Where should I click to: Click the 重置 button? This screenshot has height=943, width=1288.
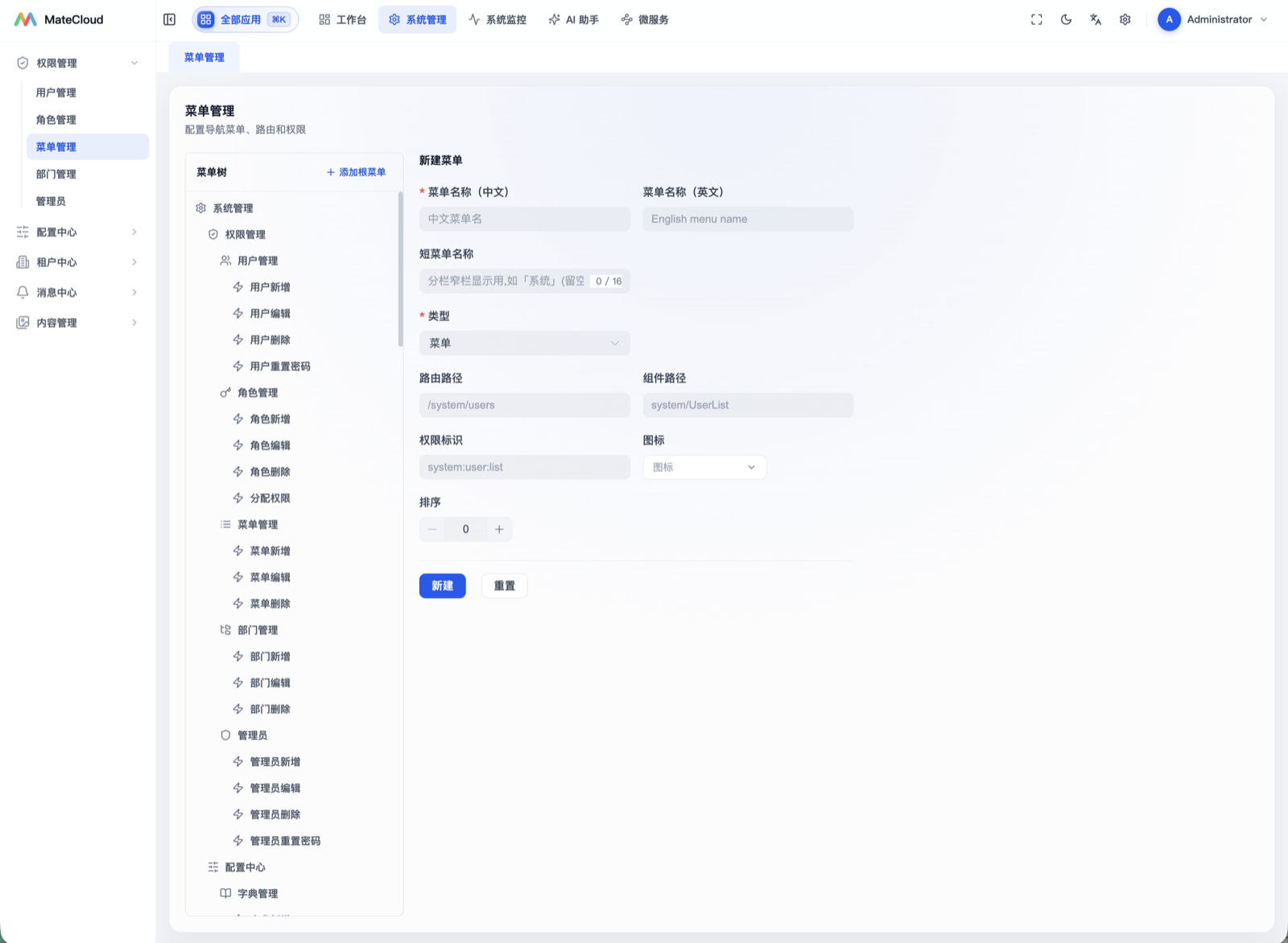coord(505,586)
